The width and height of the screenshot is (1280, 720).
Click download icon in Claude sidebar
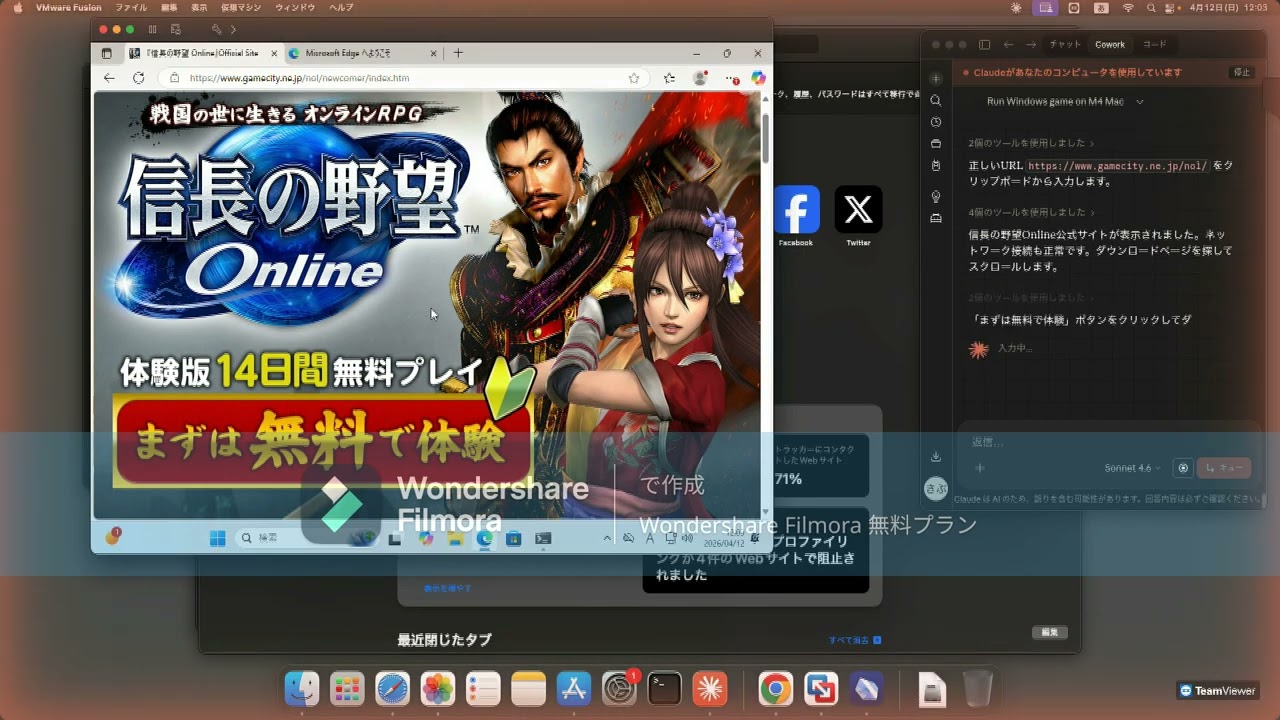tap(935, 457)
